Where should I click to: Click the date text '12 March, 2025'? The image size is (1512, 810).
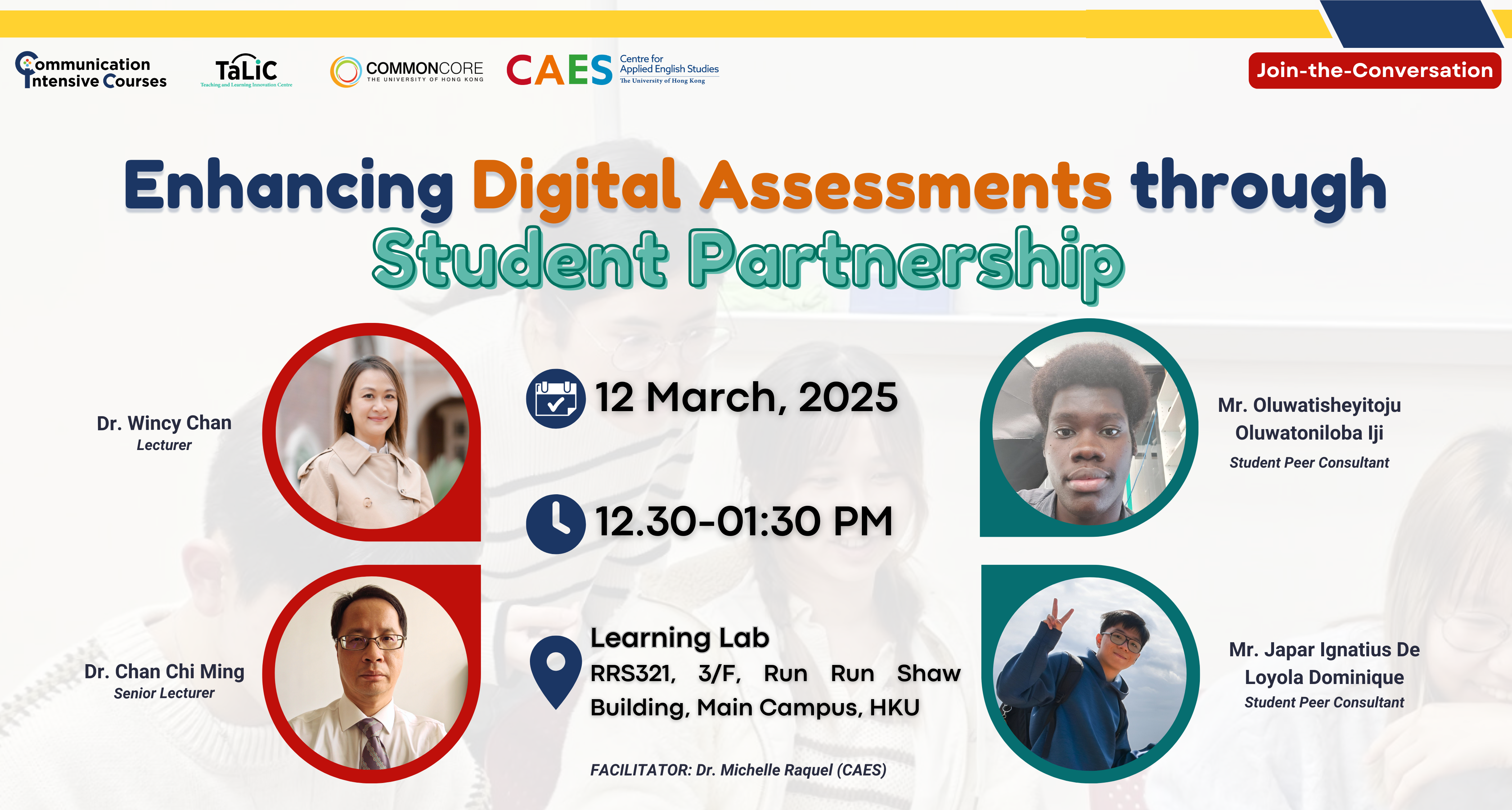(x=746, y=397)
